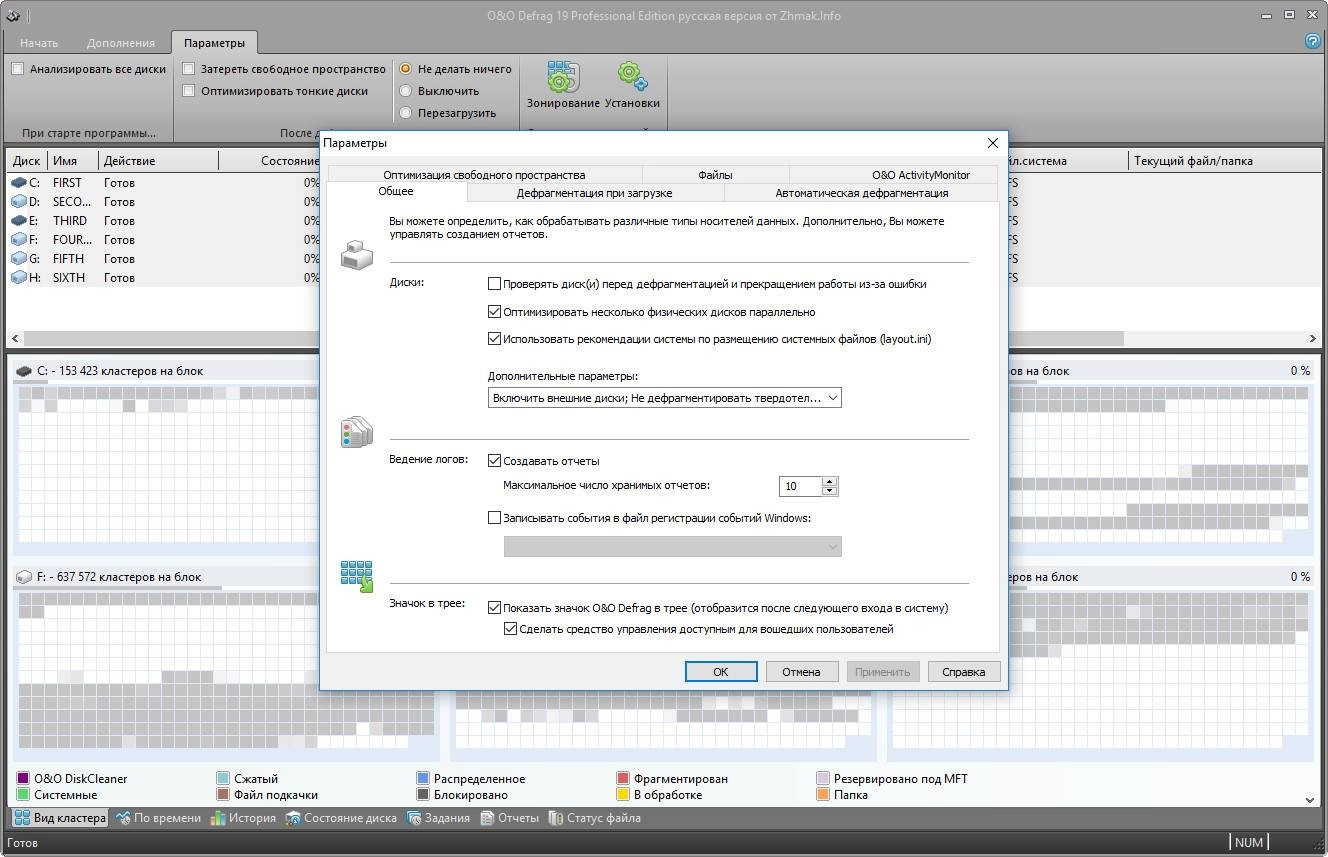This screenshot has width=1328, height=857.
Task: Open the История history view
Action: (243, 818)
